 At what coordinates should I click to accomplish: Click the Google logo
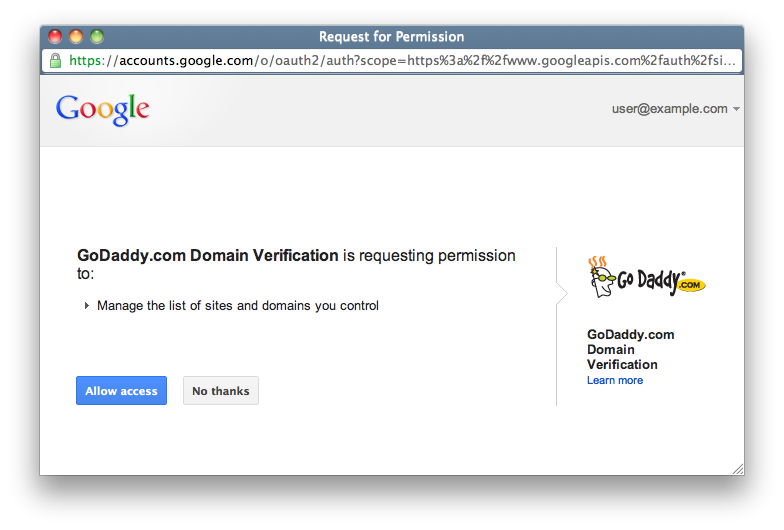(102, 110)
